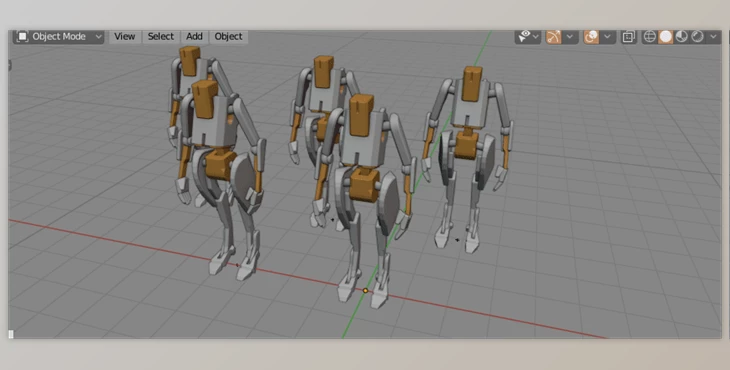Toggle viewport gizmos display
730x370 pixels.
pyautogui.click(x=554, y=37)
